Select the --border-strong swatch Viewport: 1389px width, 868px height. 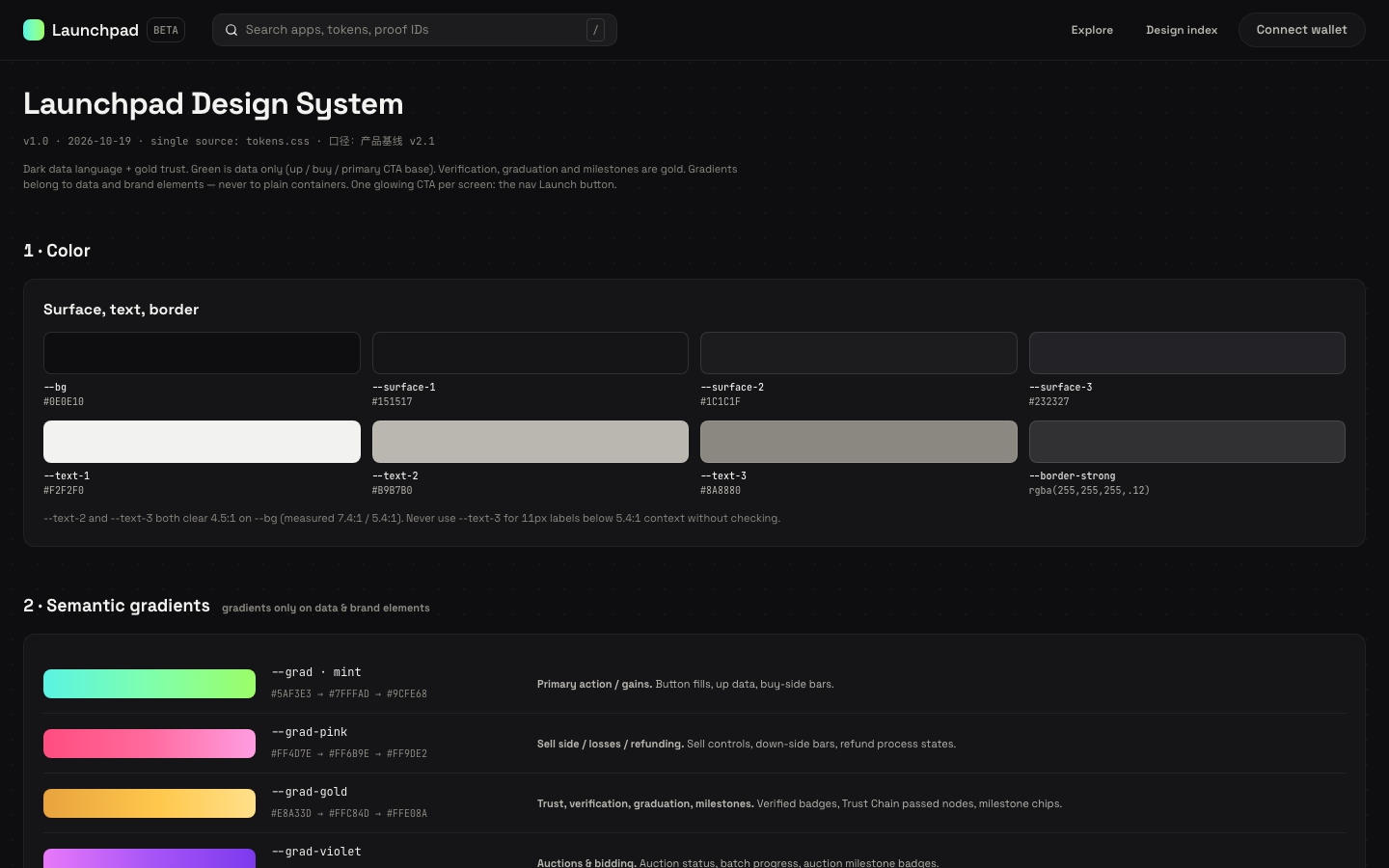coord(1187,442)
